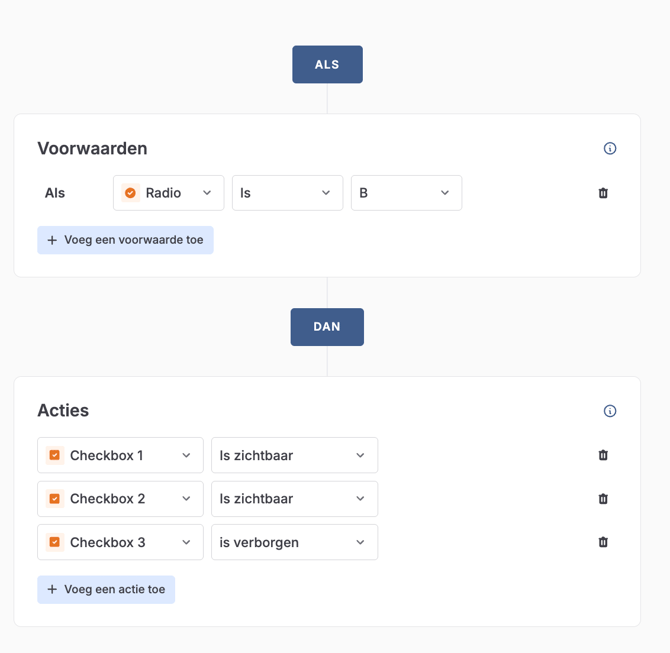Delete the Checkbox 1 action
Image resolution: width=670 pixels, height=653 pixels.
coord(603,455)
